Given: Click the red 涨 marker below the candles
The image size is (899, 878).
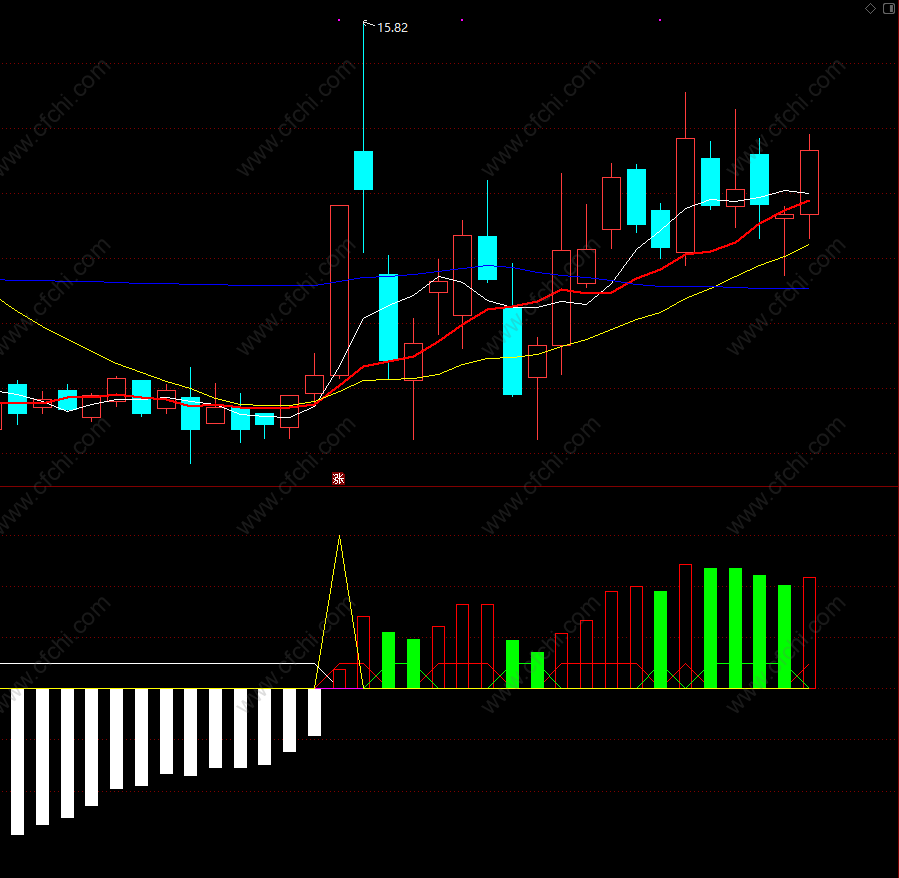Looking at the screenshot, I should [x=338, y=478].
